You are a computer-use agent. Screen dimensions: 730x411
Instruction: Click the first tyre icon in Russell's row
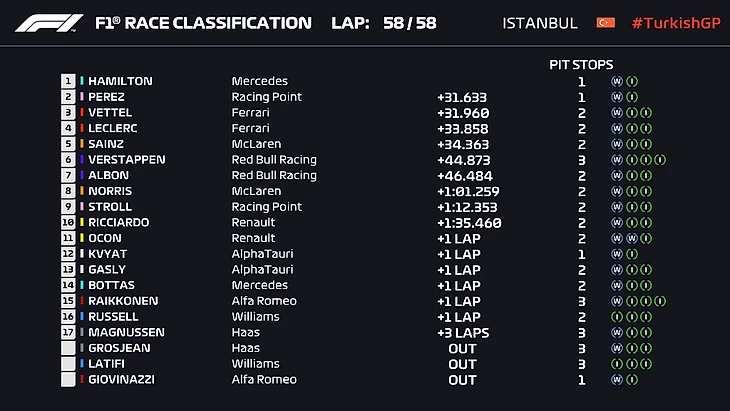(617, 317)
